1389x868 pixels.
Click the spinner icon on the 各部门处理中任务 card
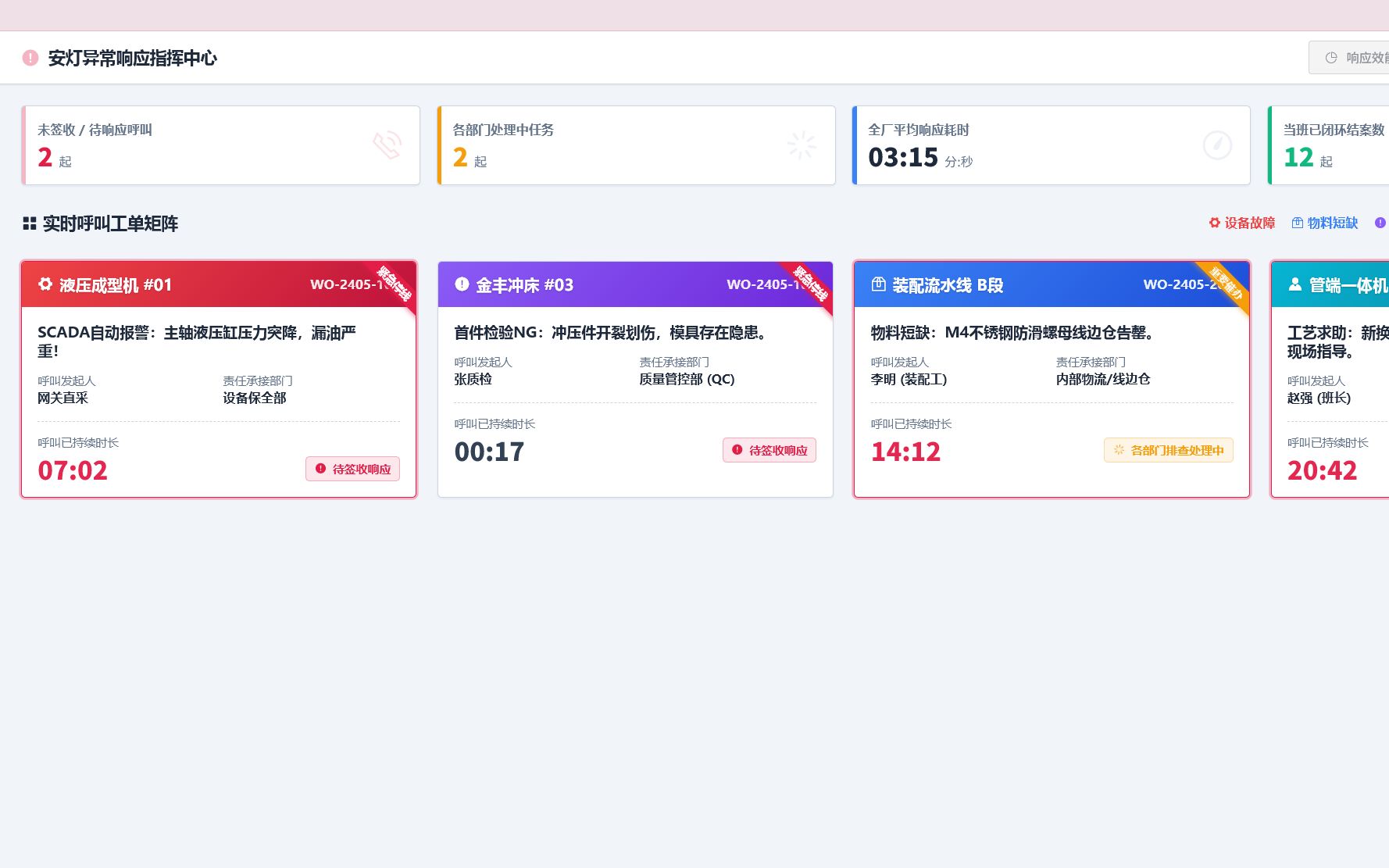(x=802, y=145)
